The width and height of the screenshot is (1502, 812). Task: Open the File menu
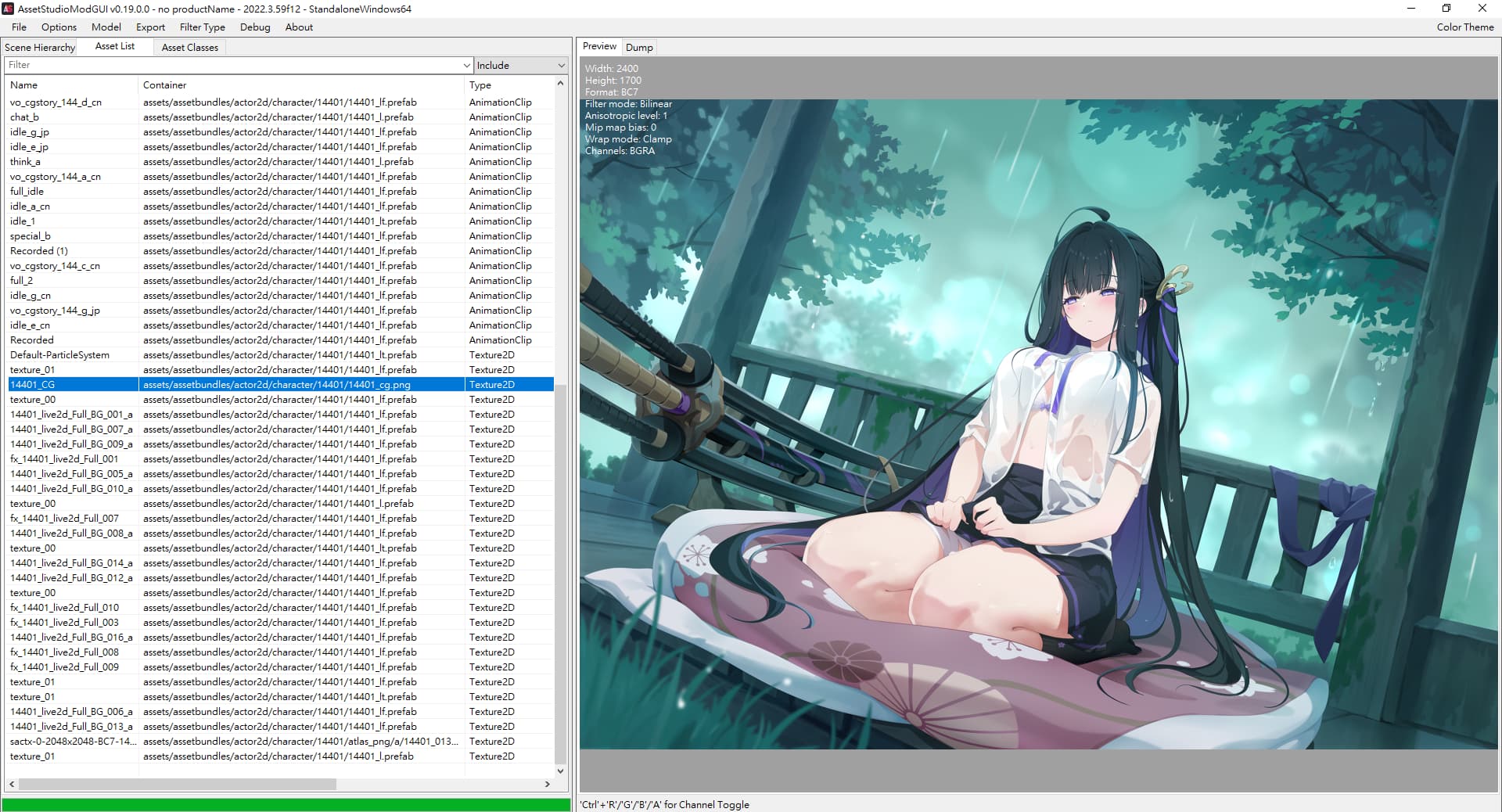[19, 27]
